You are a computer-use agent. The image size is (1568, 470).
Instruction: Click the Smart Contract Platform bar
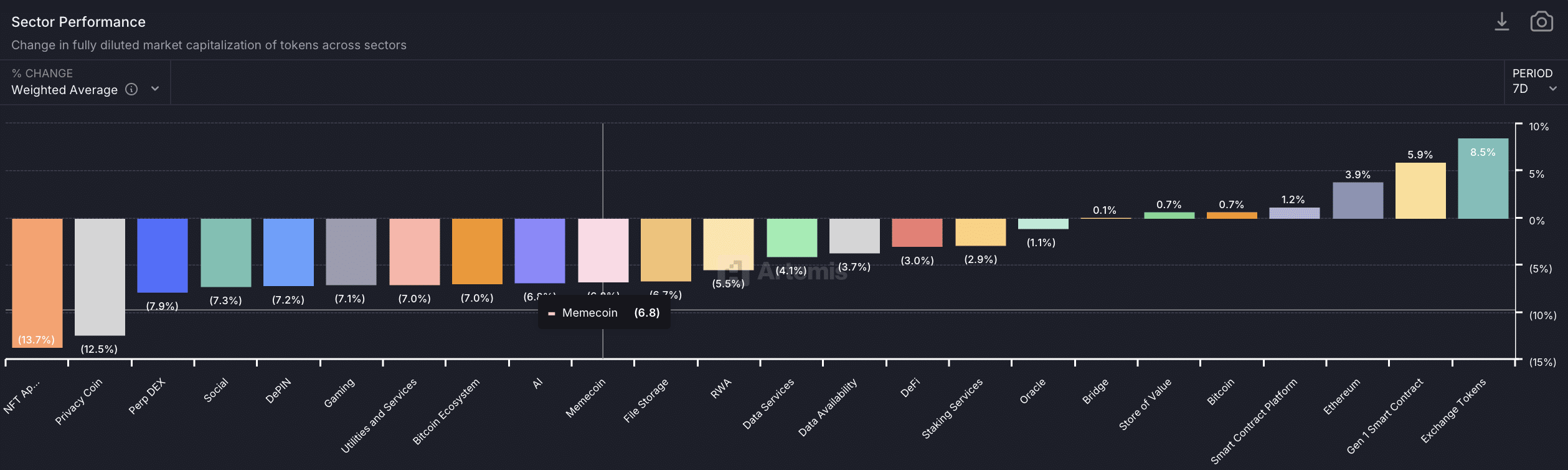pyautogui.click(x=1294, y=213)
